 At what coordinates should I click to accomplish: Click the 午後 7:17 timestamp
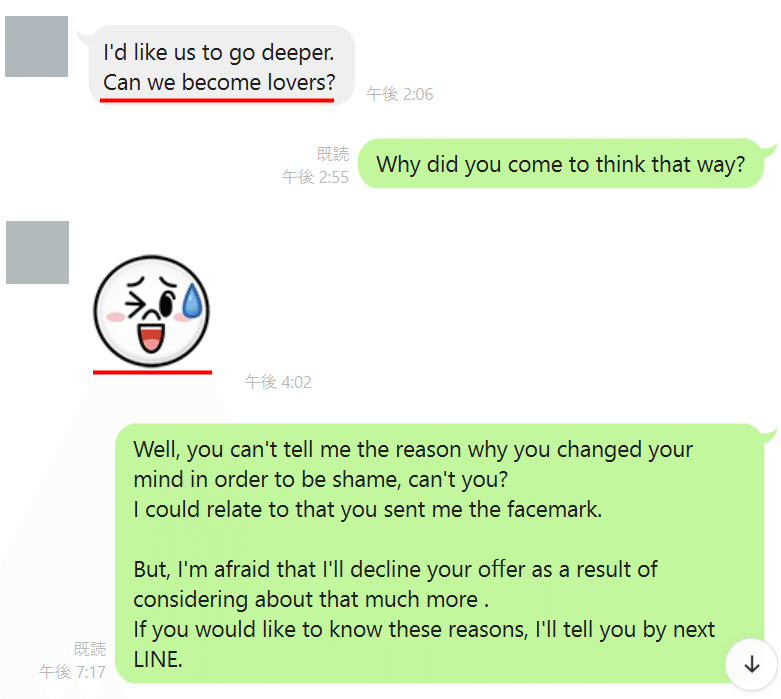(x=72, y=672)
